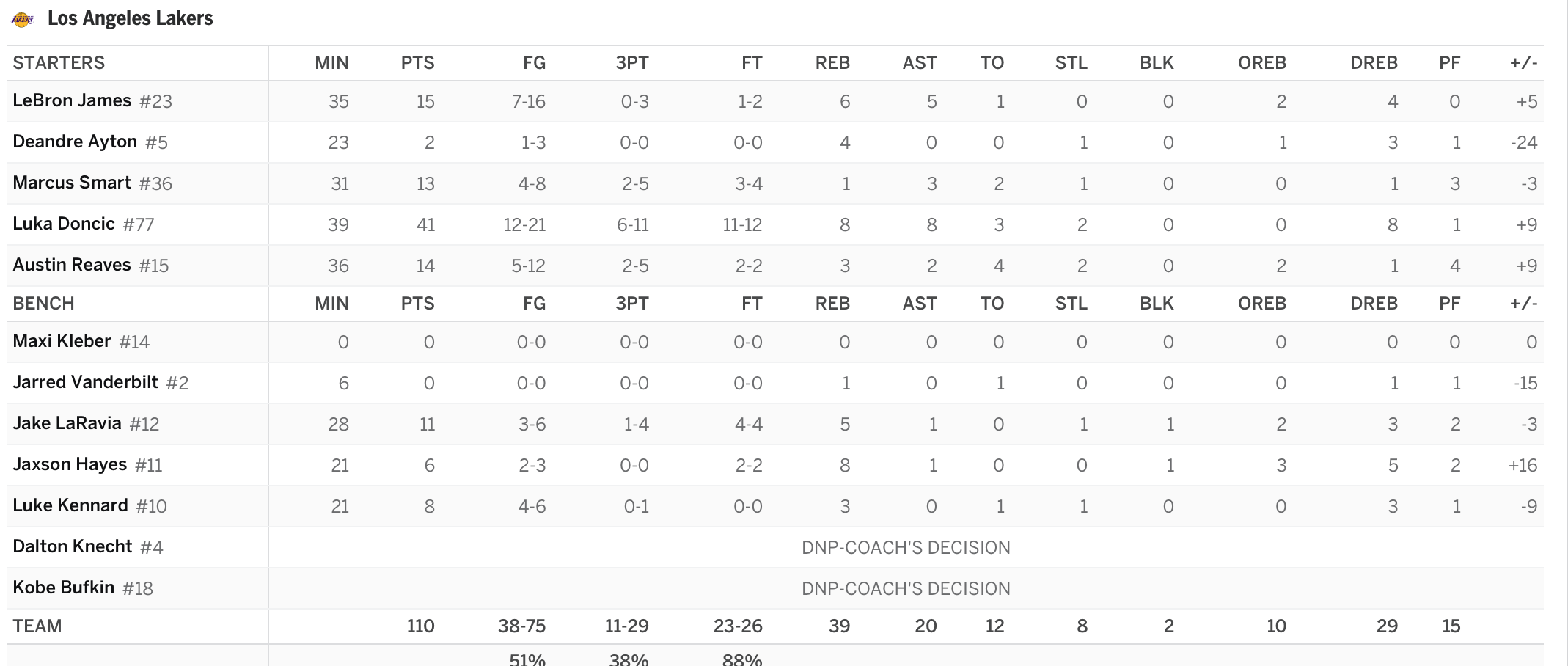Click Luka Doncic's 41 points cell

[425, 224]
